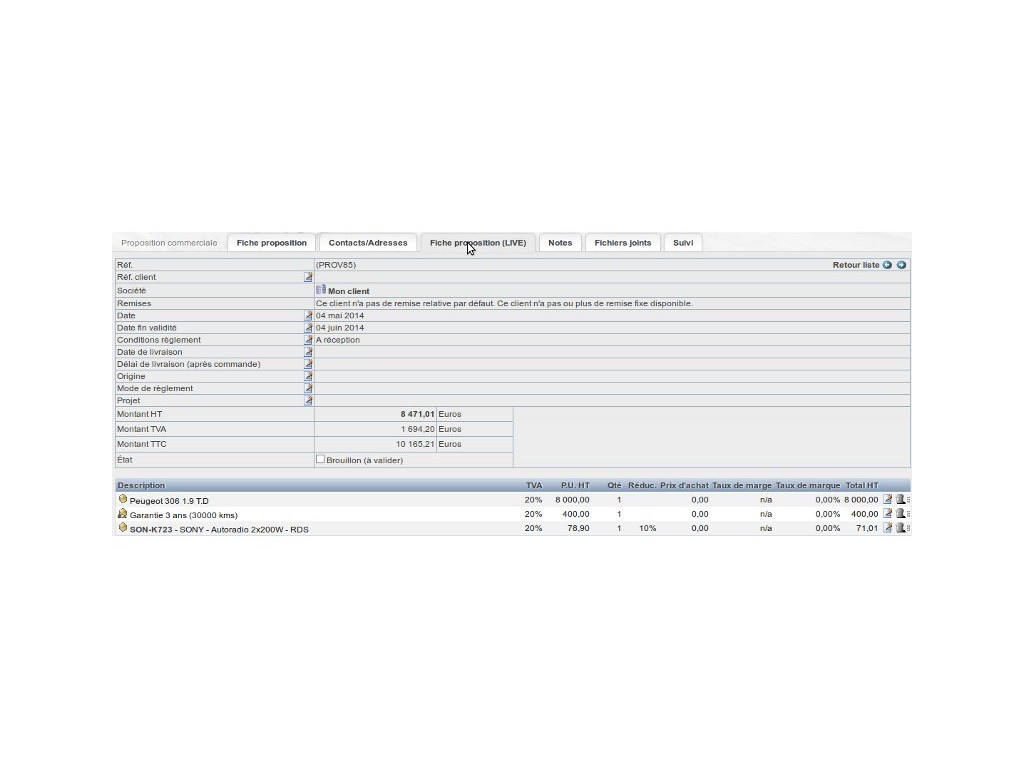
Task: Edit the Réf. client field
Action: [x=308, y=278]
